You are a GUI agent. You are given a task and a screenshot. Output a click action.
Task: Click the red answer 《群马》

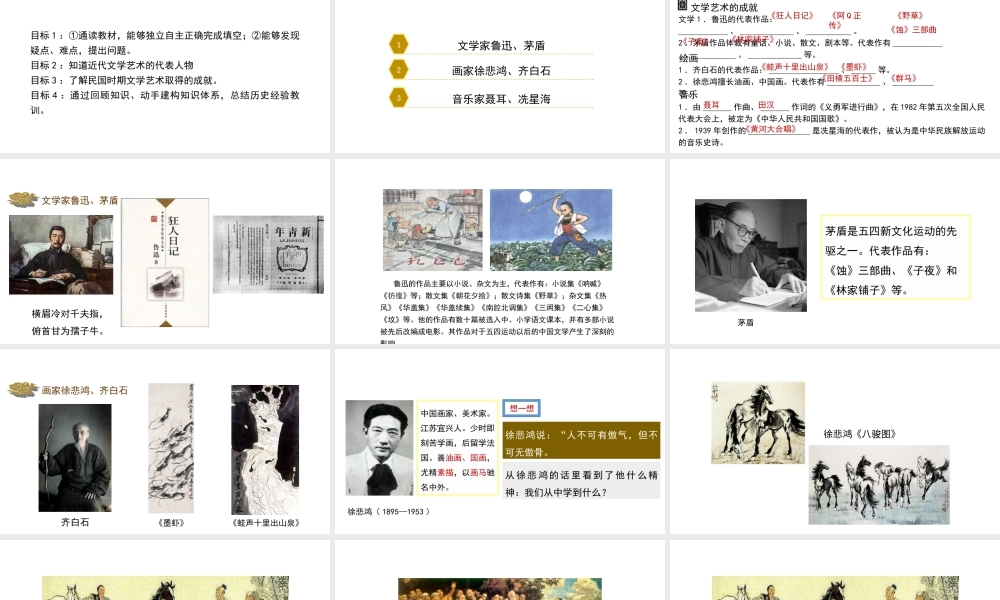click(x=902, y=78)
